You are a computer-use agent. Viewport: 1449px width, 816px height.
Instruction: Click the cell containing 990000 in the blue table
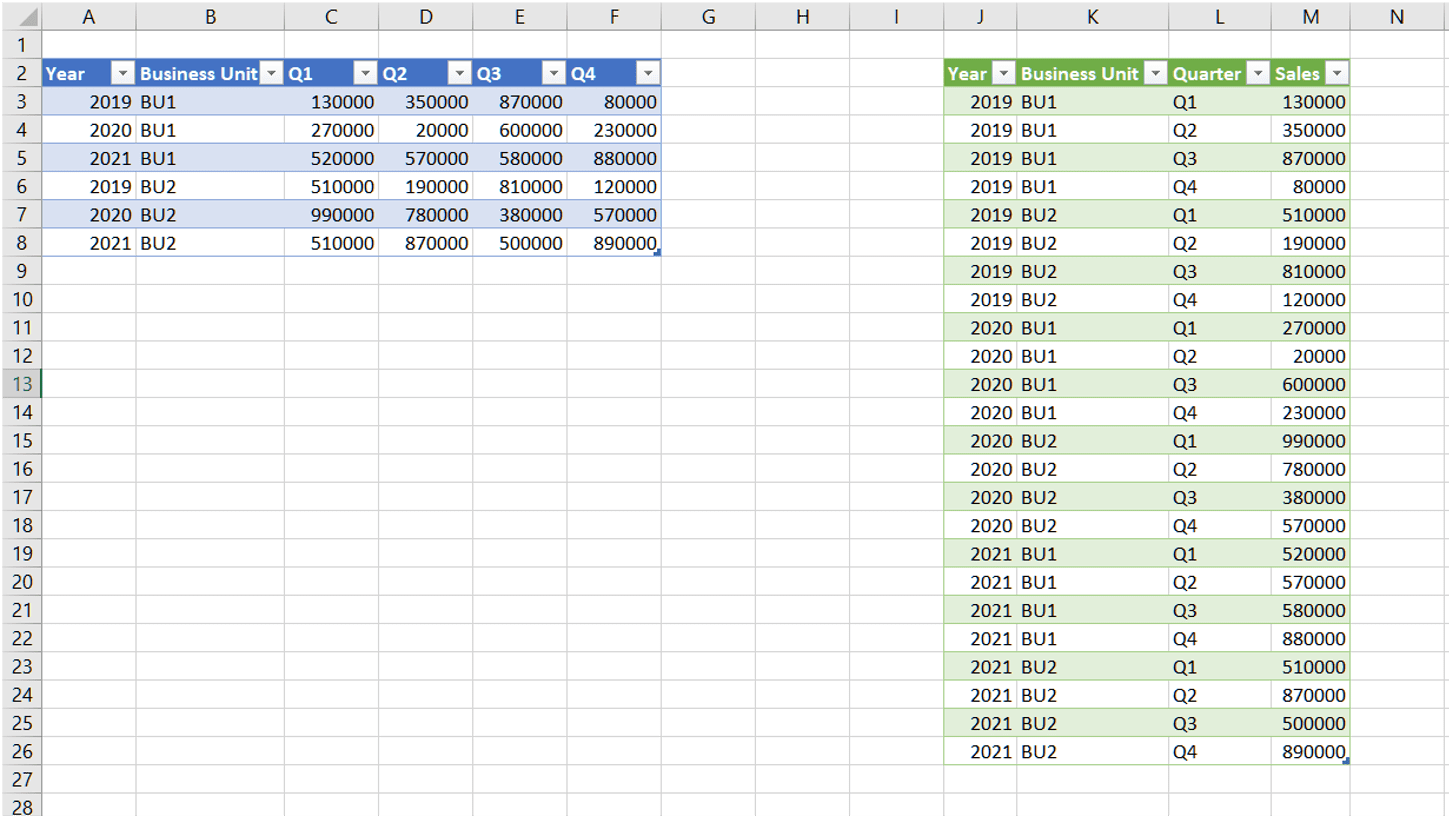tap(330, 214)
